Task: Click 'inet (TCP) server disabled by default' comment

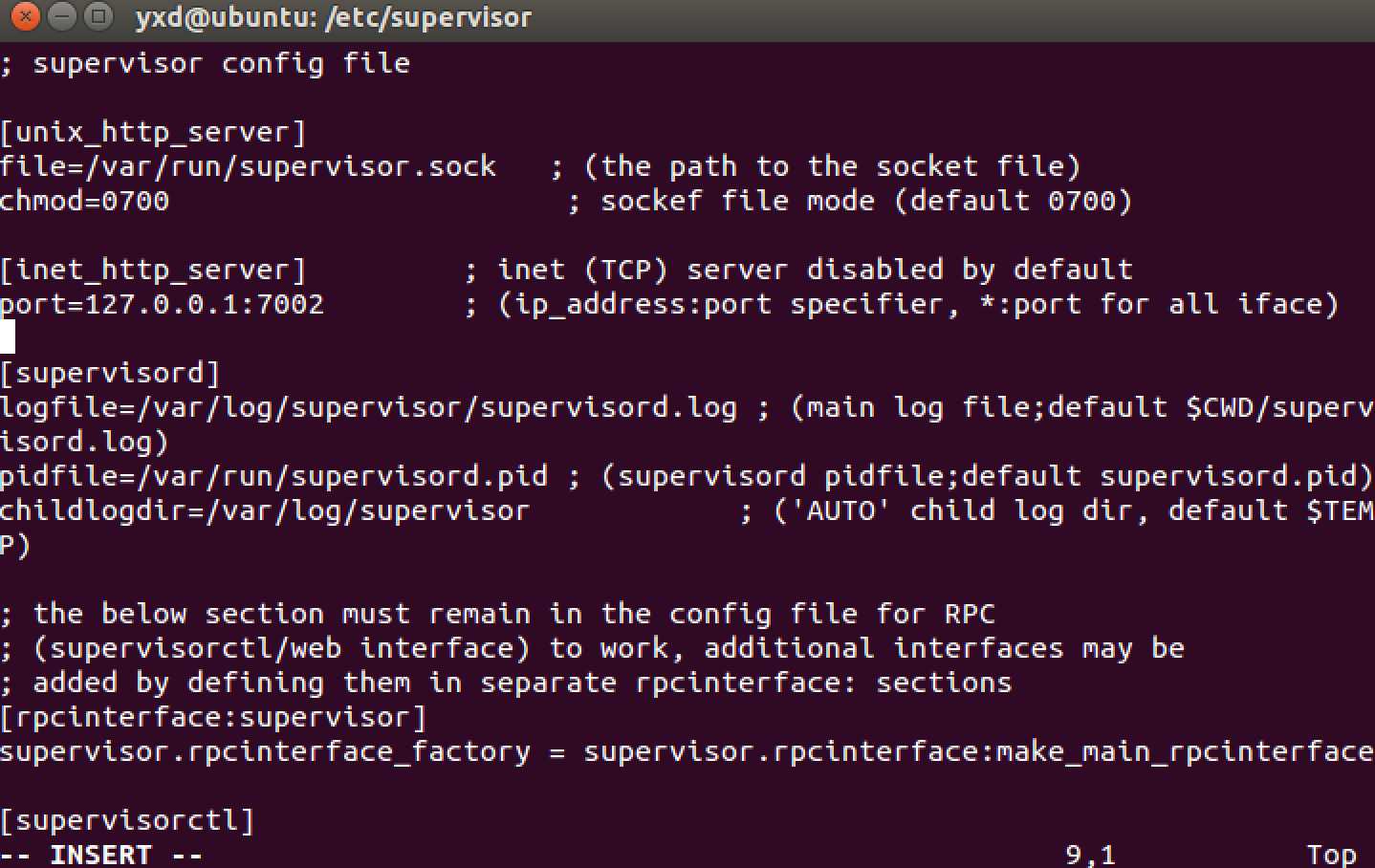Action: pyautogui.click(x=815, y=270)
